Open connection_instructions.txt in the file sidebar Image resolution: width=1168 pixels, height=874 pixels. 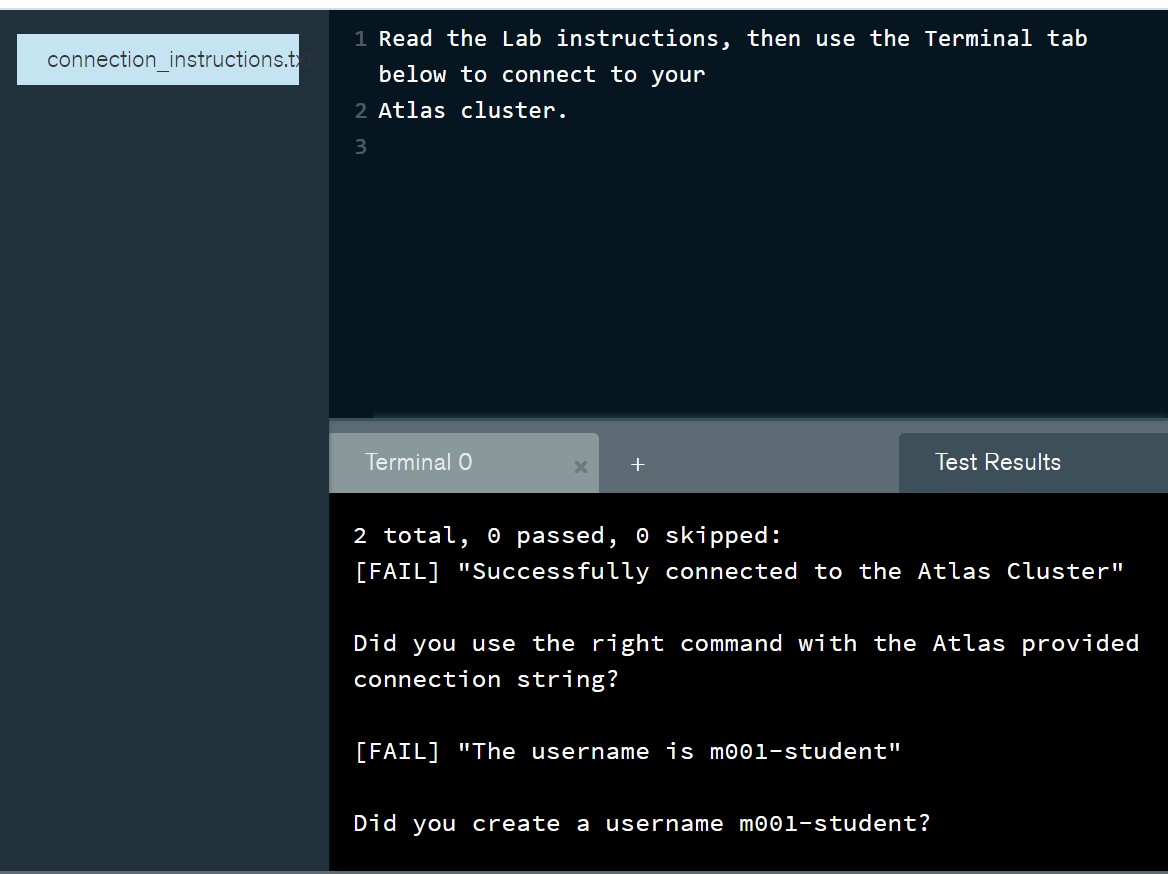158,60
